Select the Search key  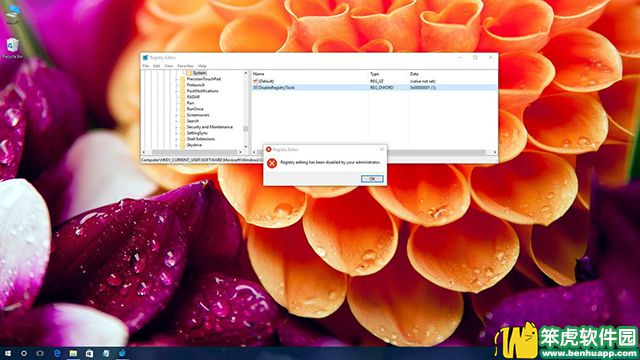[x=193, y=121]
